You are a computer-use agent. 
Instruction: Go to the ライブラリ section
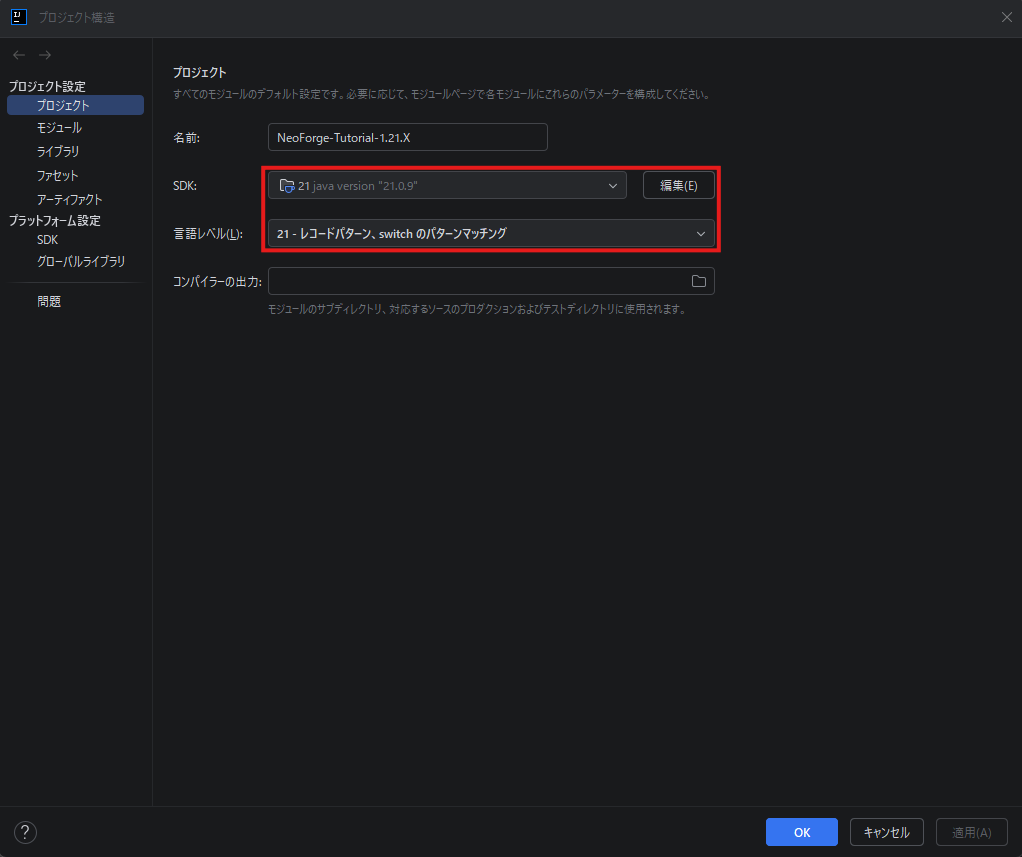[x=58, y=152]
